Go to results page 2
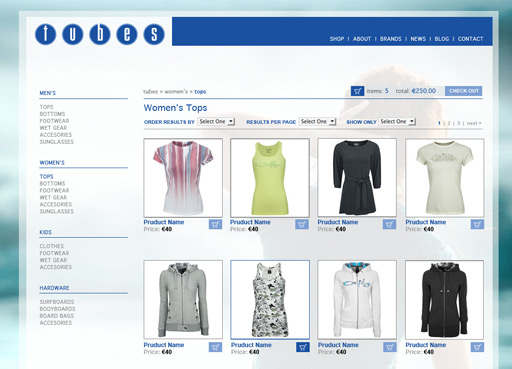512x369 pixels. pyautogui.click(x=449, y=123)
